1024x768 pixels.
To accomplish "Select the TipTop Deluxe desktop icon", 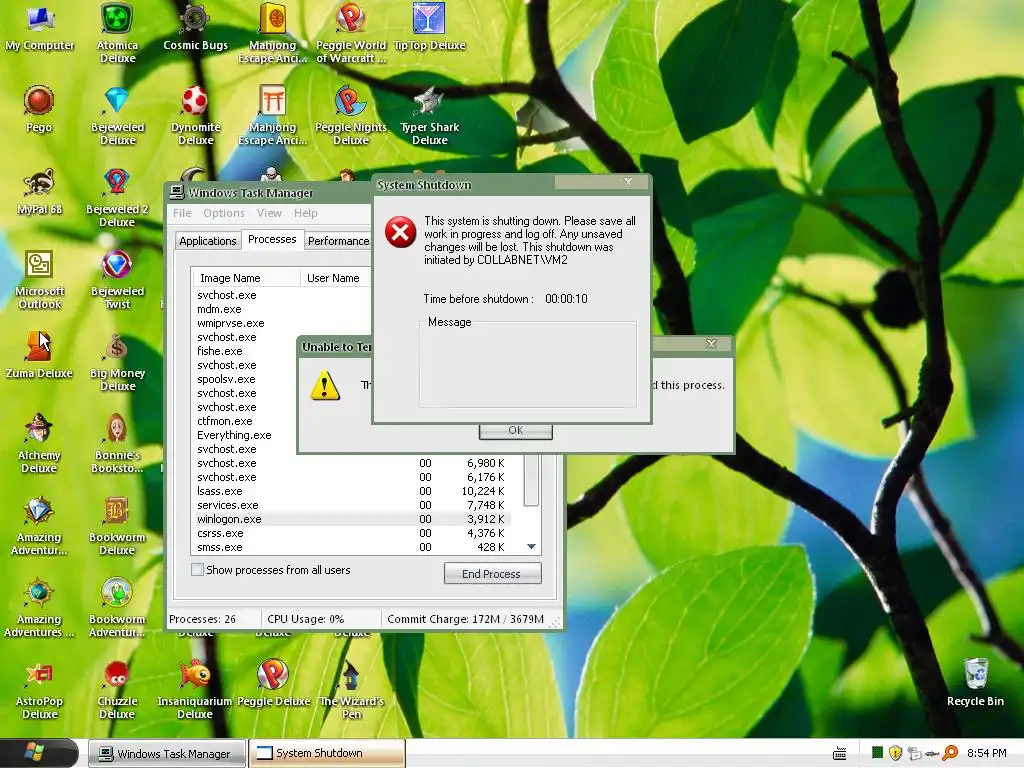I will click(x=429, y=27).
